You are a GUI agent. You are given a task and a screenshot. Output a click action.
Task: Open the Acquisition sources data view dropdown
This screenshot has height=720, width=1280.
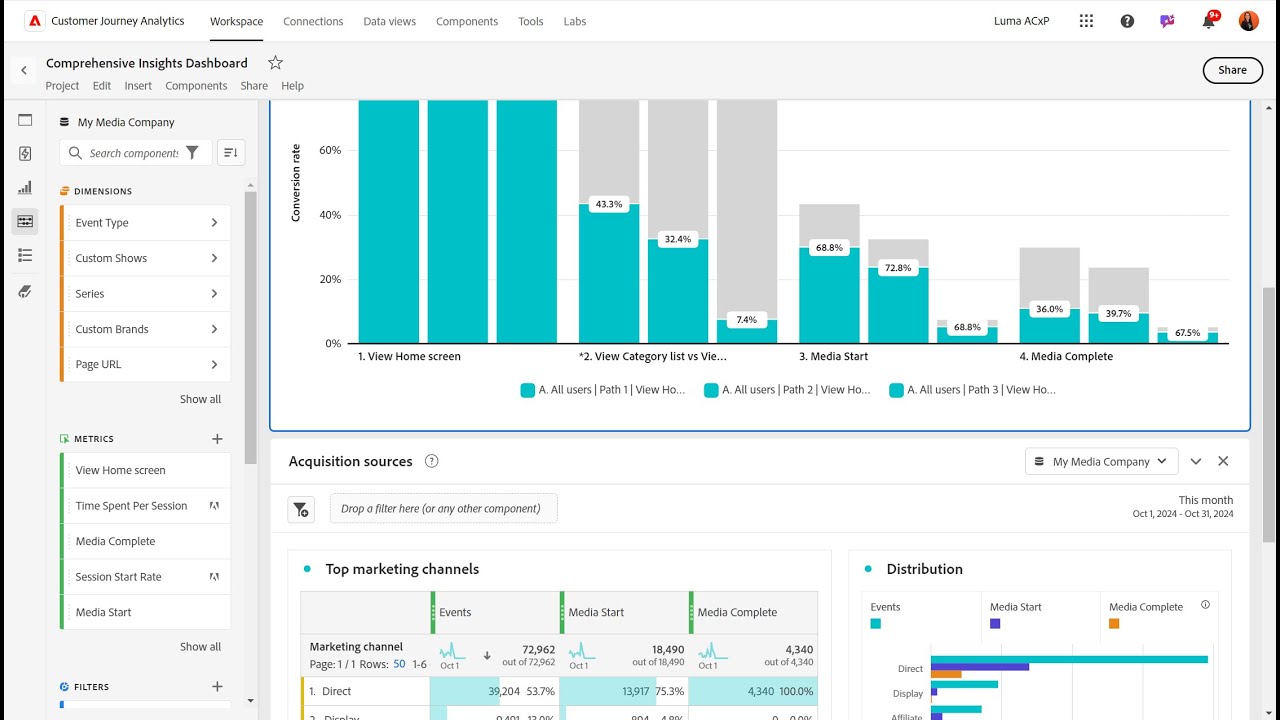point(1100,461)
